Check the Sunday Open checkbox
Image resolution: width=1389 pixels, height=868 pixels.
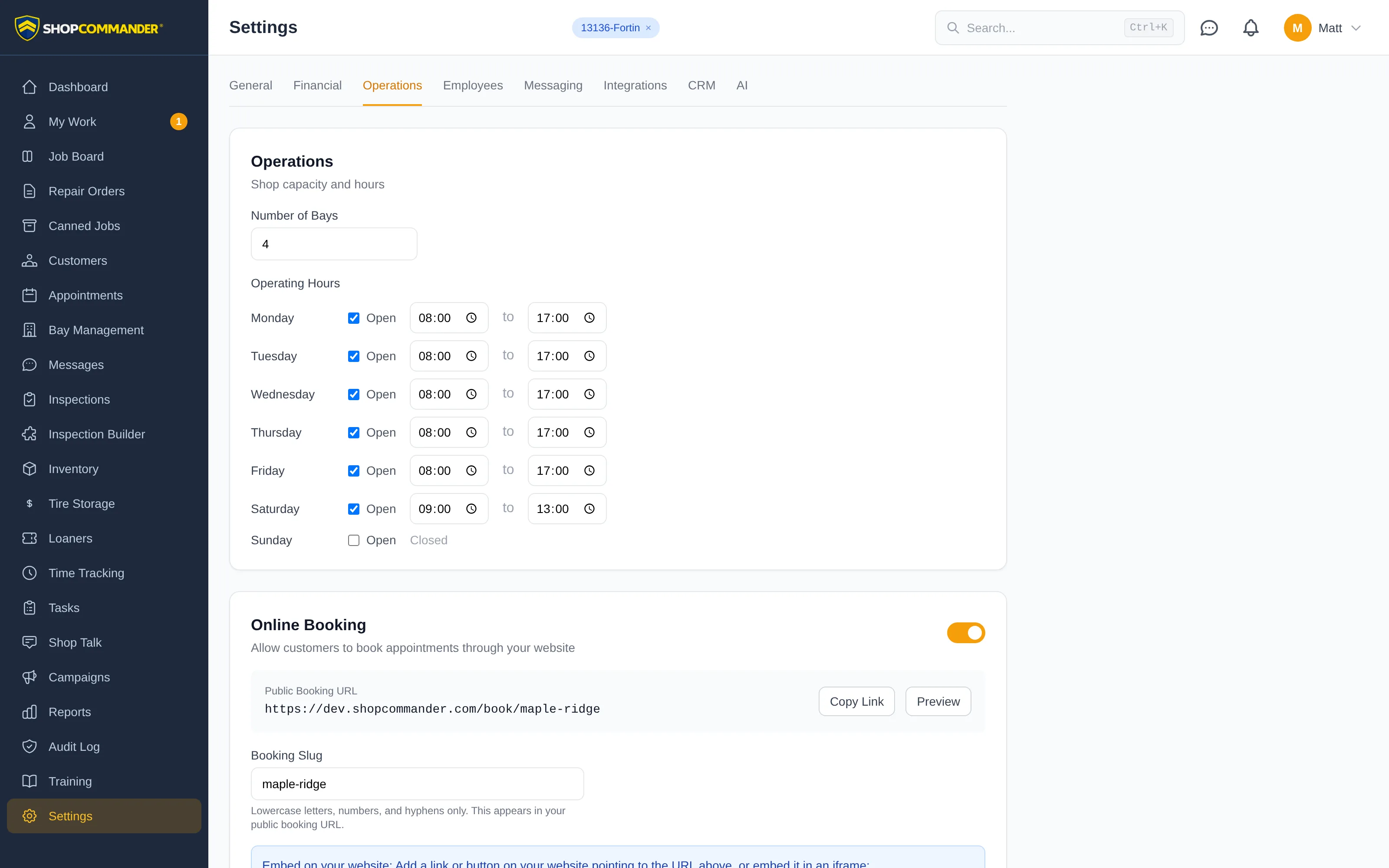[354, 540]
